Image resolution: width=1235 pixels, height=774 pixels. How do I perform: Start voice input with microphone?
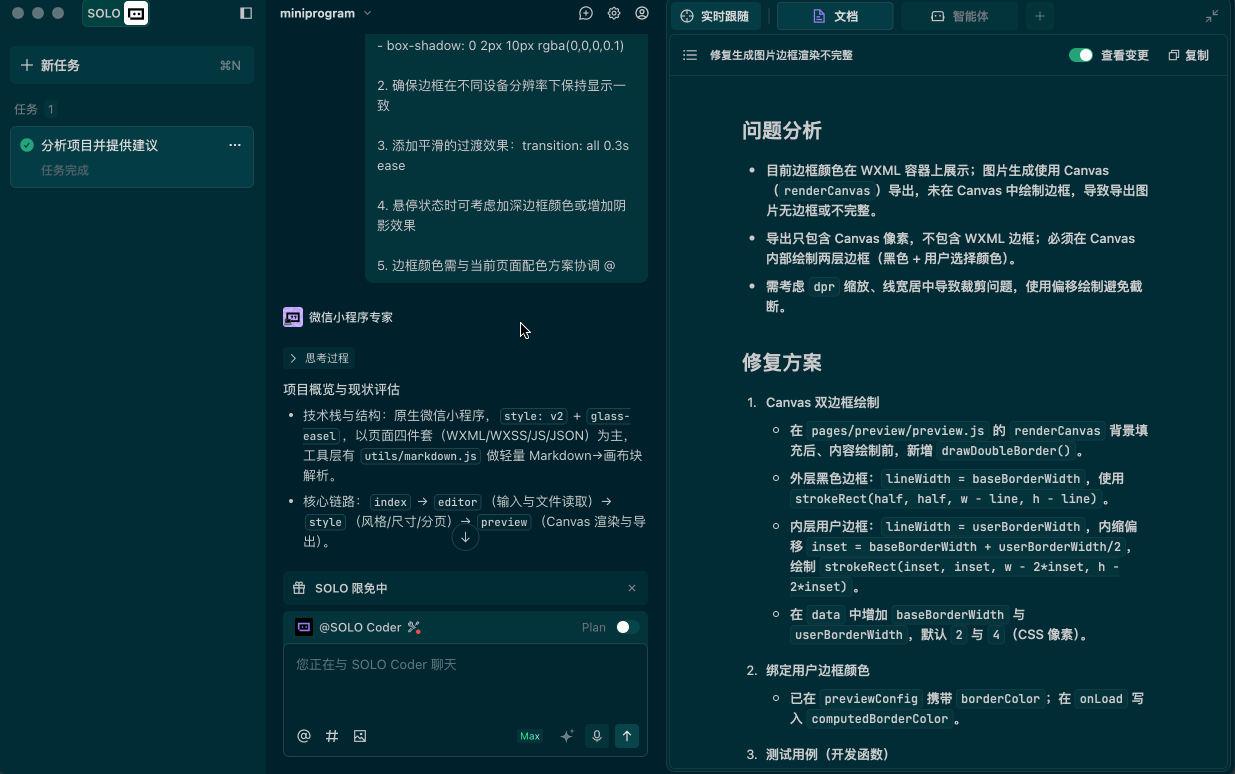(x=597, y=736)
